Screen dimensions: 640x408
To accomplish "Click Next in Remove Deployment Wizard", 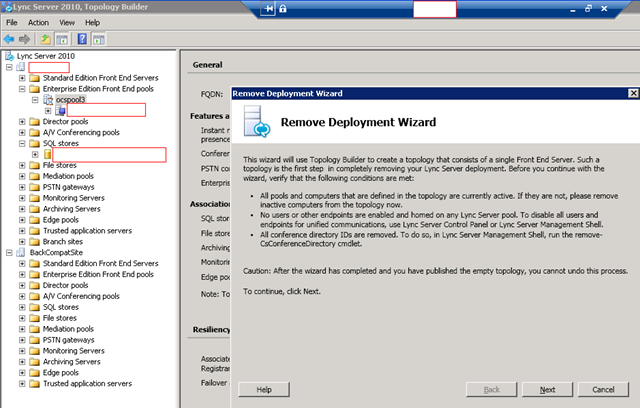I will (547, 389).
